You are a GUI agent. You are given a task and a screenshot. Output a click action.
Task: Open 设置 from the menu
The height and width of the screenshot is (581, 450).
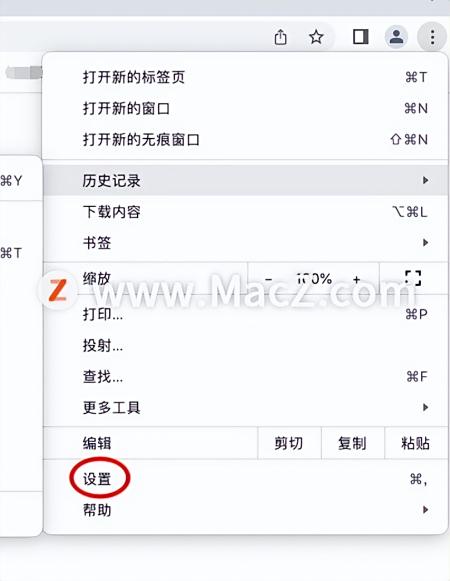(x=245, y=479)
